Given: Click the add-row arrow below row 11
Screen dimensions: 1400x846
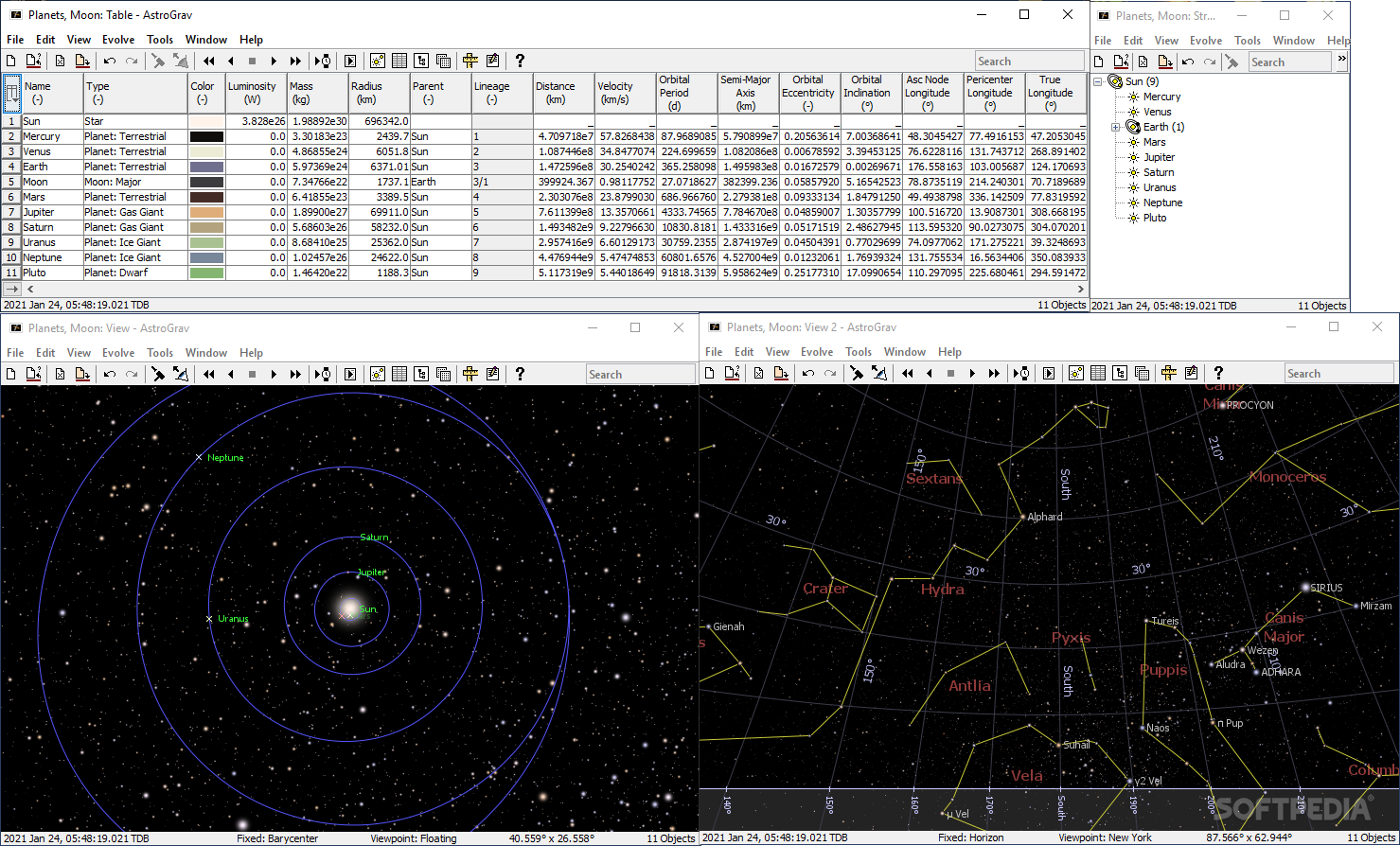Looking at the screenshot, I should click(x=11, y=289).
